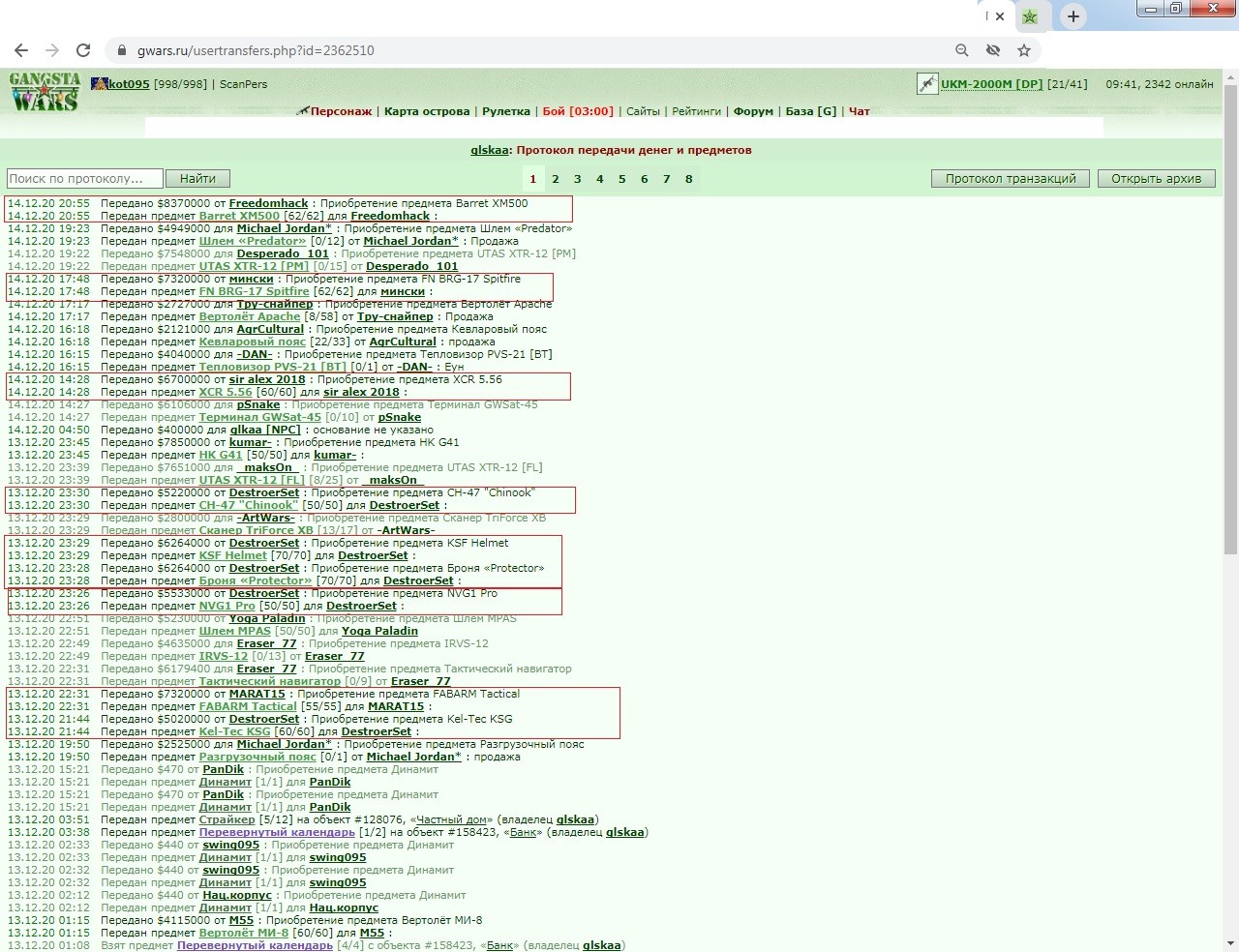The width and height of the screenshot is (1239, 952).
Task: Open a new browser tab
Action: click(1073, 16)
